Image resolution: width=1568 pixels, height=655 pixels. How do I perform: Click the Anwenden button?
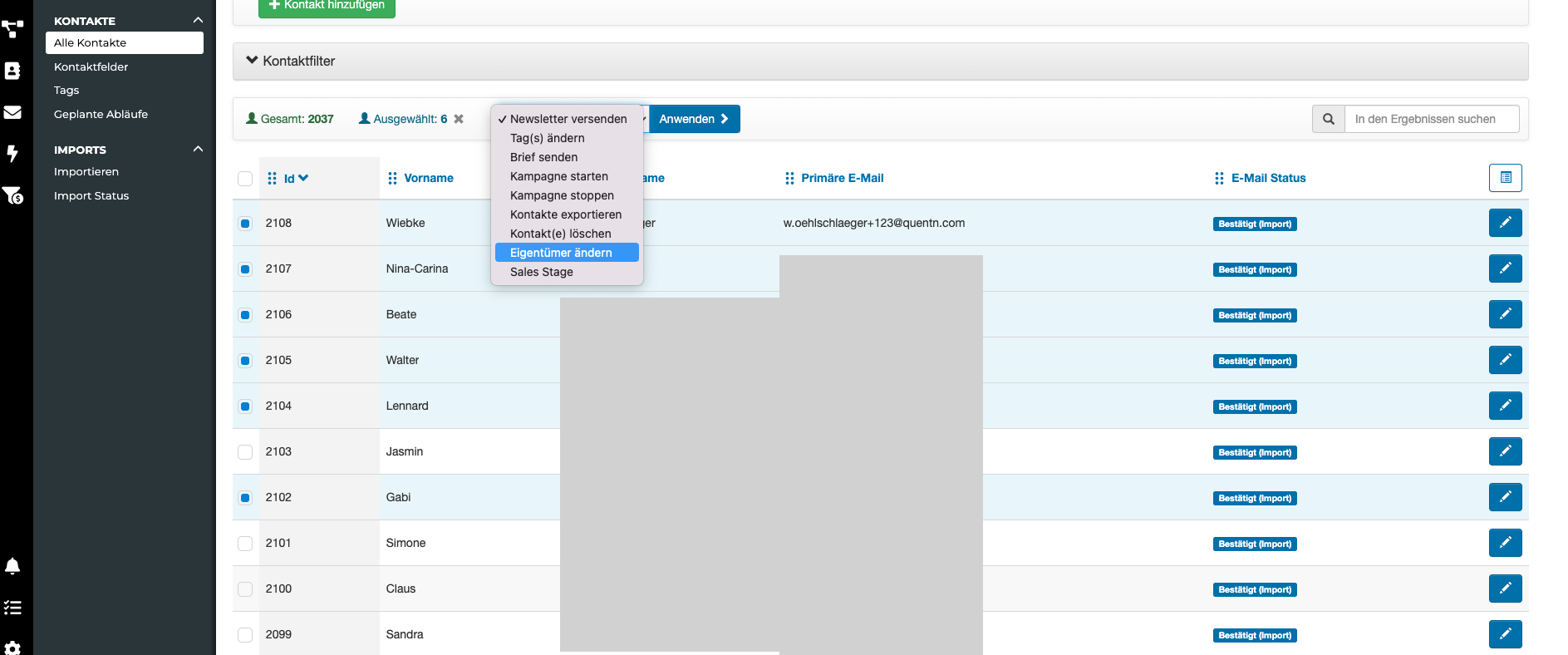[x=694, y=119]
